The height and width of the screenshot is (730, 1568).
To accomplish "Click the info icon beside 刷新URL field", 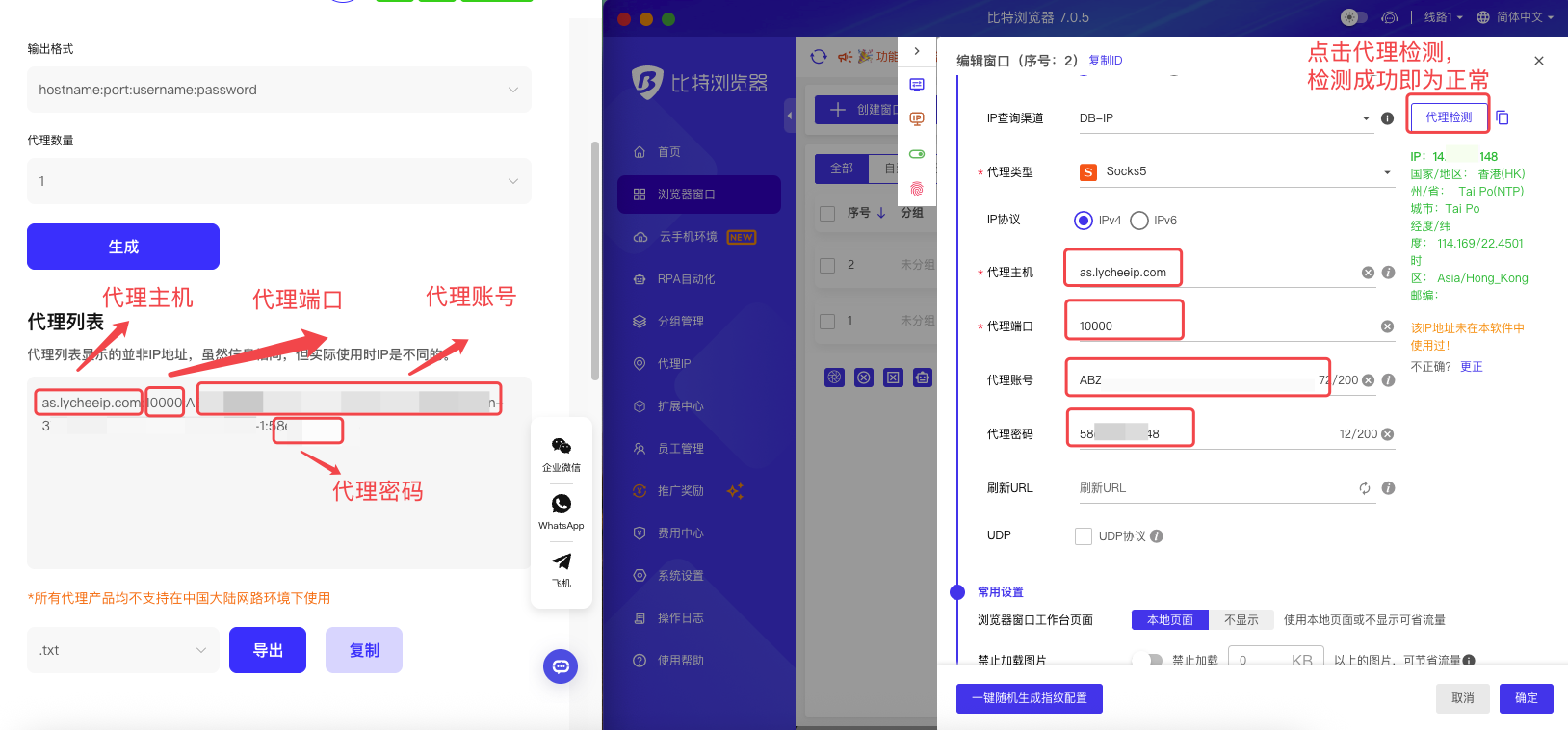I will [1388, 488].
